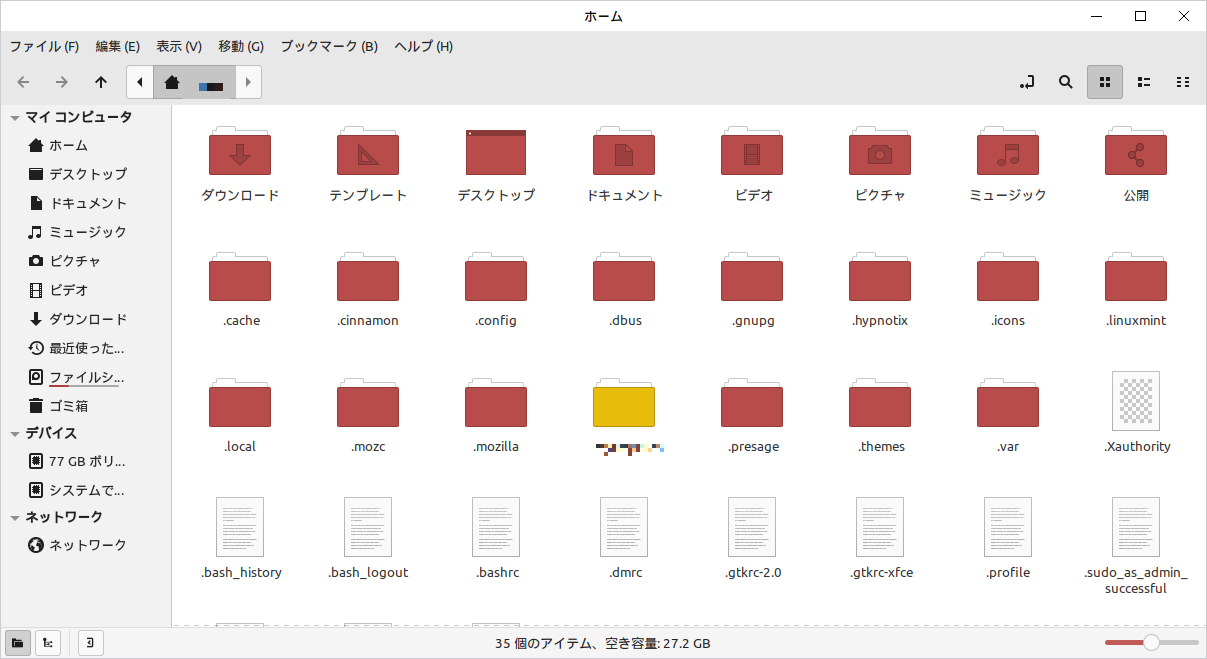The image size is (1207, 659).
Task: Select the .bash_history file
Action: pos(240,527)
